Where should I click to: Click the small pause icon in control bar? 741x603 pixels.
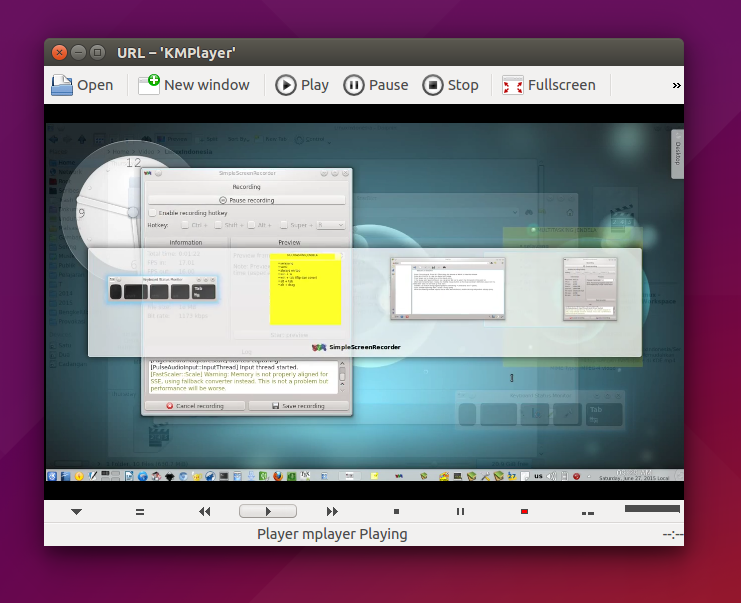click(460, 512)
